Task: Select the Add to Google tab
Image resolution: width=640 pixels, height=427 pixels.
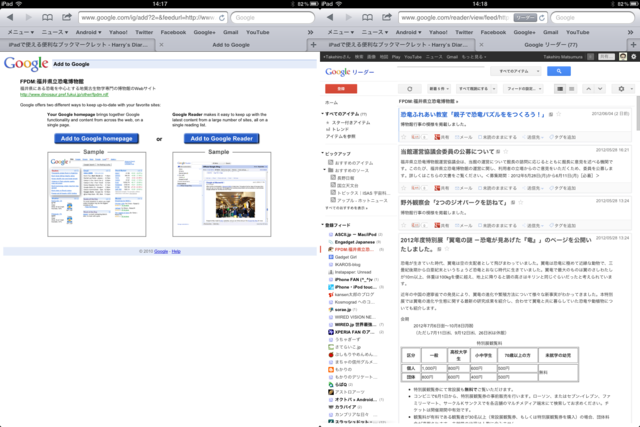Action: click(231, 44)
